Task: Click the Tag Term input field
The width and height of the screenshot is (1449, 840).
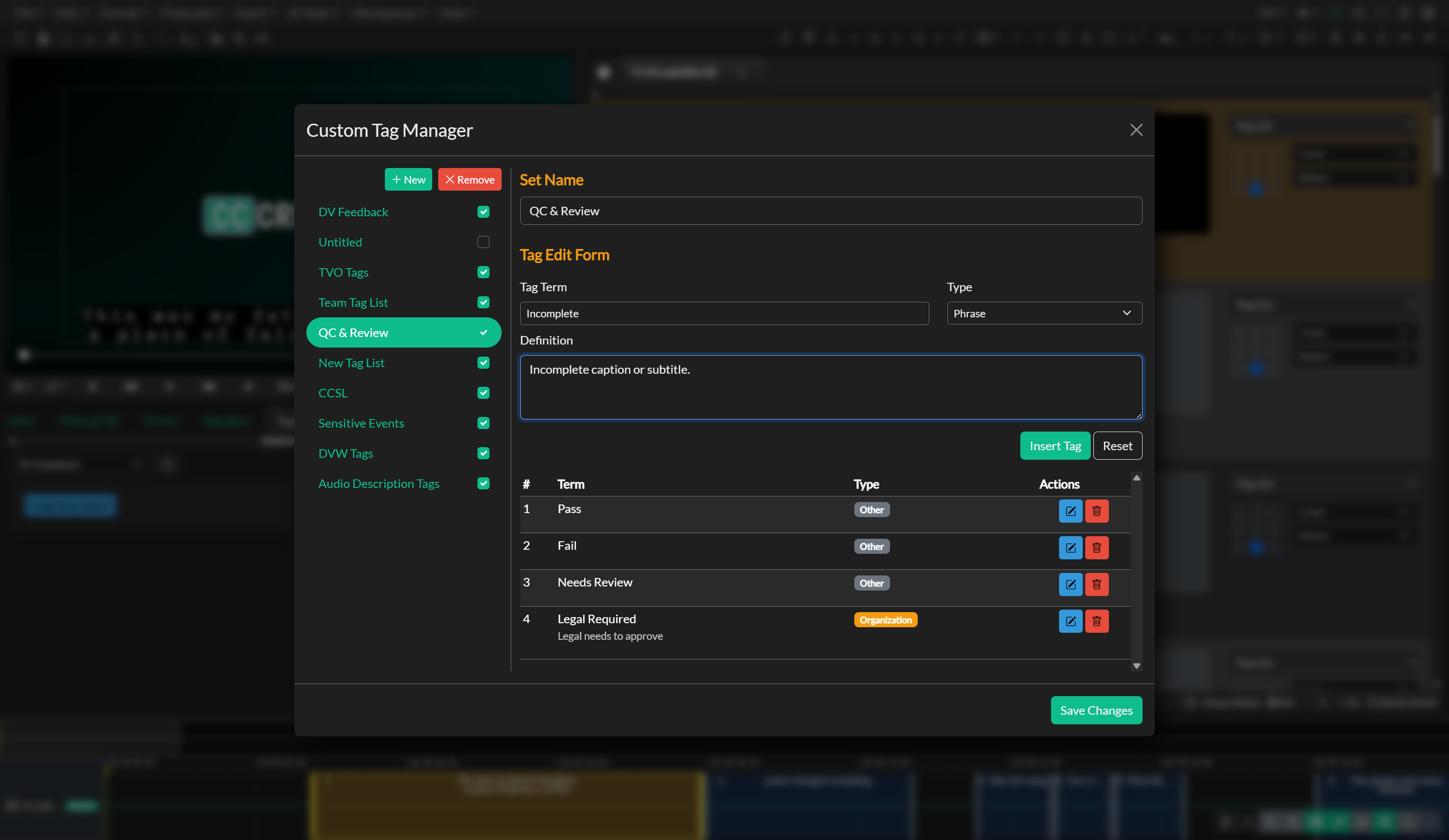Action: click(724, 313)
